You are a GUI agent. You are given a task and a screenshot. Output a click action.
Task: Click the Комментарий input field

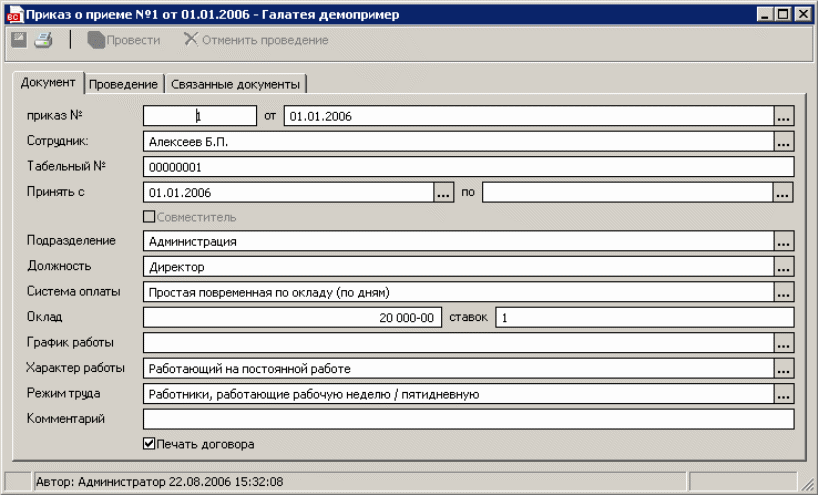point(468,419)
